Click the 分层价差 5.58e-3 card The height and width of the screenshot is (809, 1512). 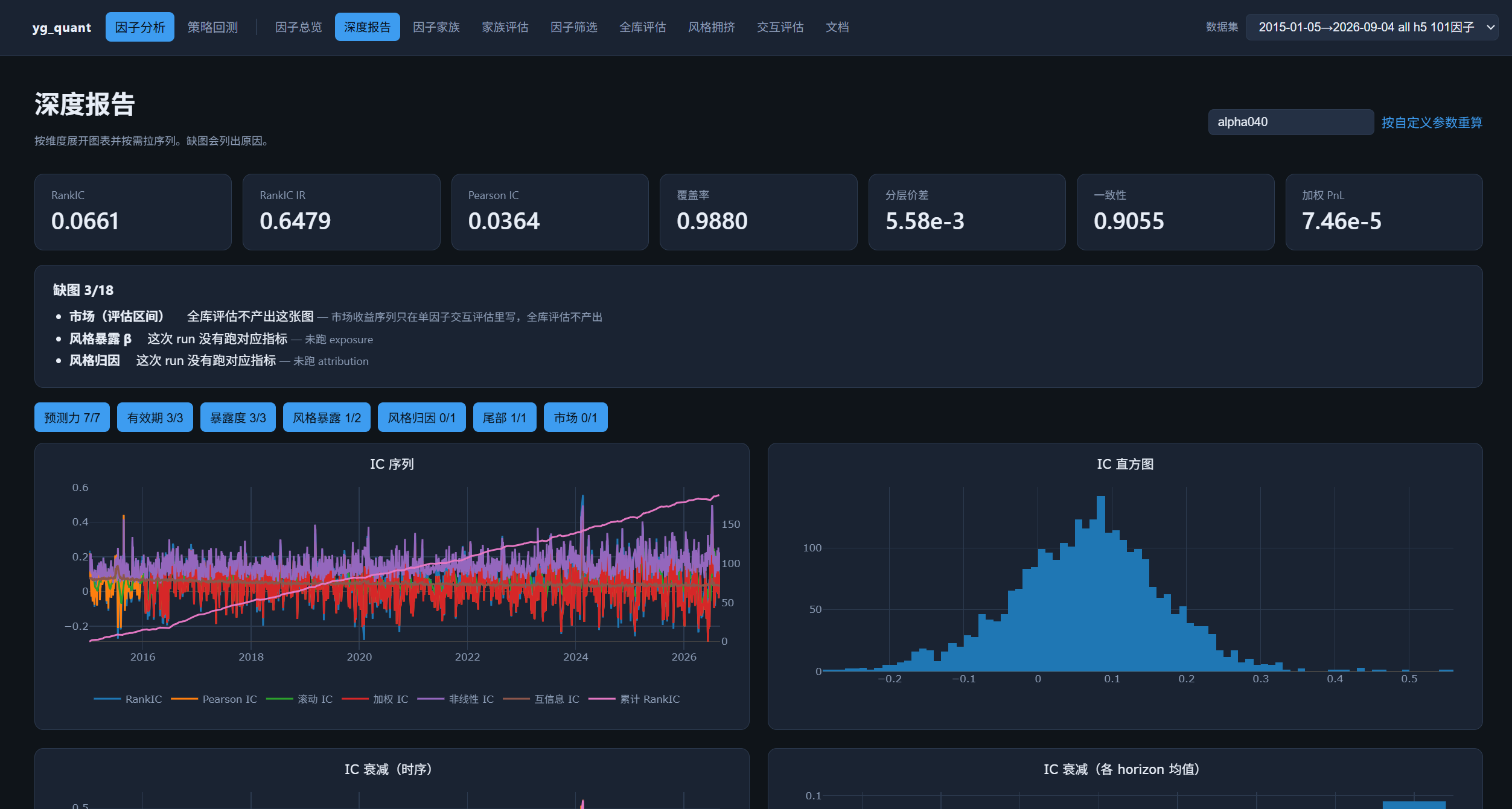[967, 212]
